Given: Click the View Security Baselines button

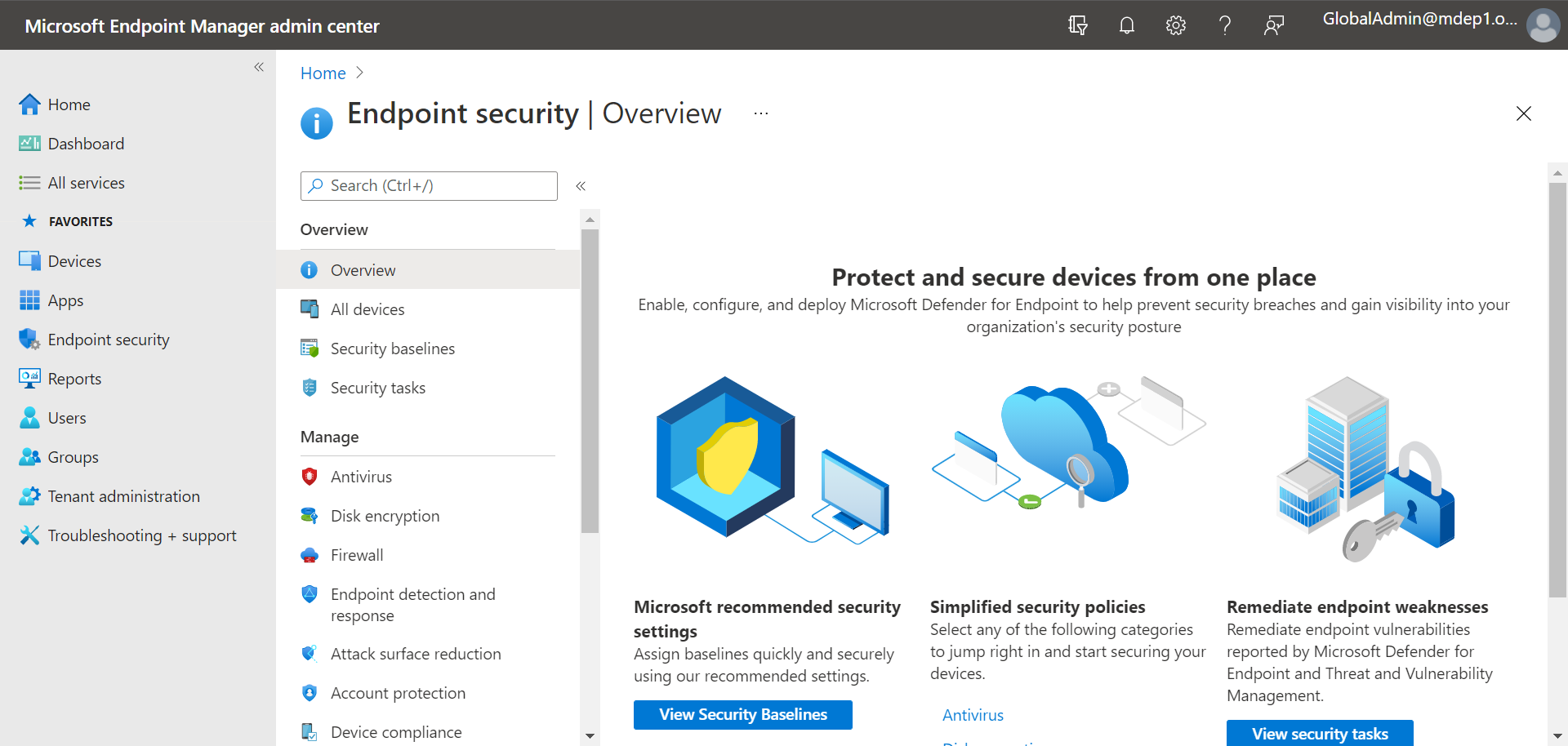Looking at the screenshot, I should (x=743, y=715).
